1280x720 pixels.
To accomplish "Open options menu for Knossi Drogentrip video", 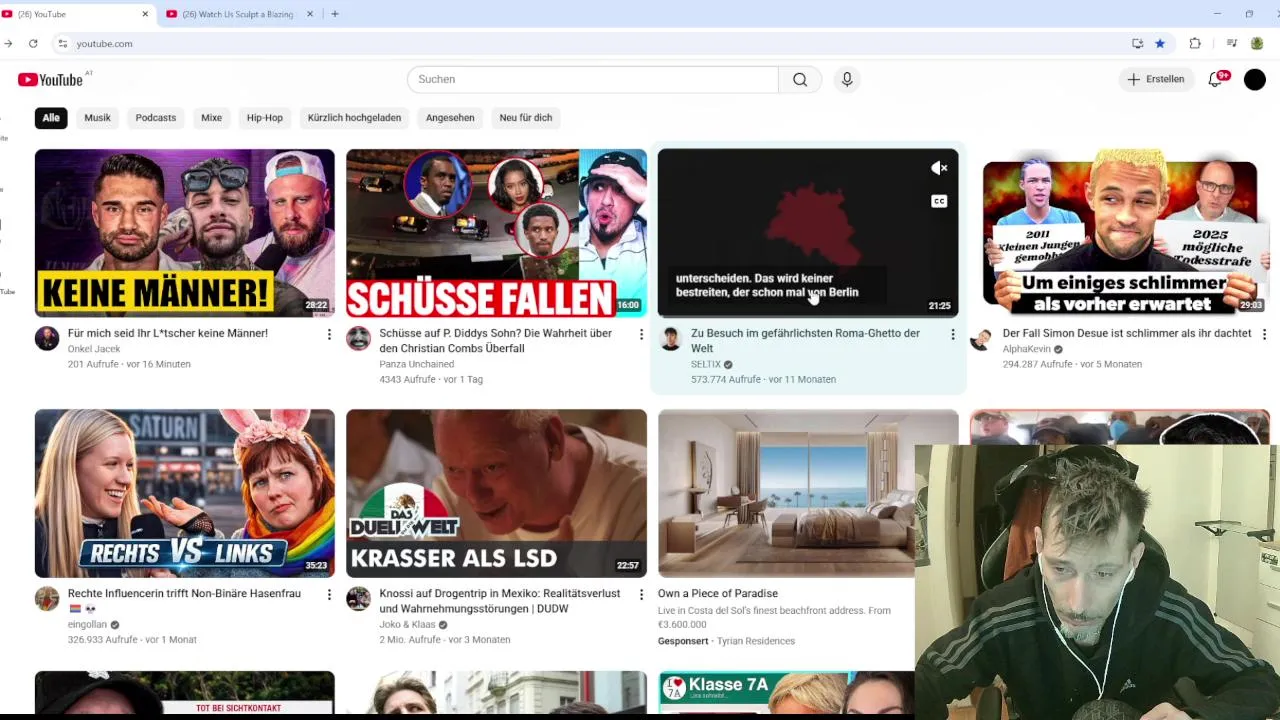I will click(641, 594).
